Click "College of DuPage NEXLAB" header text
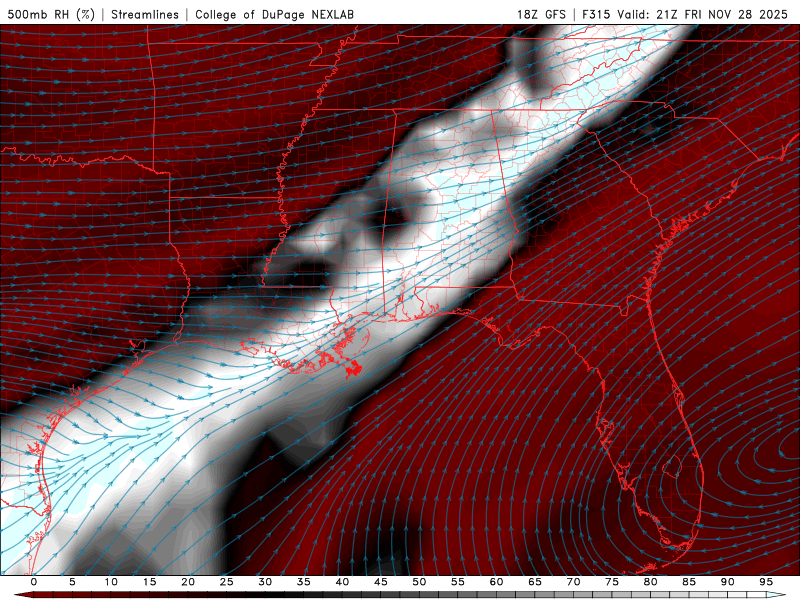Viewport: 800px width, 600px height. [x=274, y=14]
